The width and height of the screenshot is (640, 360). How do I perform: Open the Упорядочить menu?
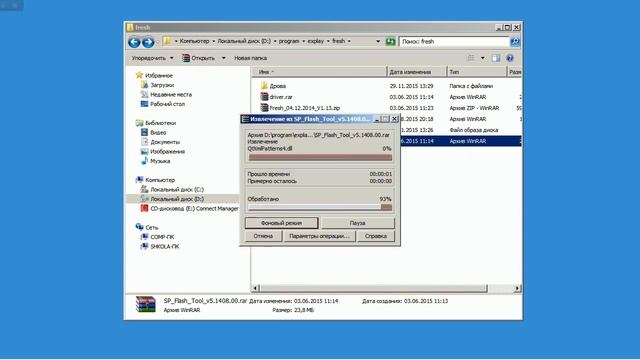click(x=152, y=58)
